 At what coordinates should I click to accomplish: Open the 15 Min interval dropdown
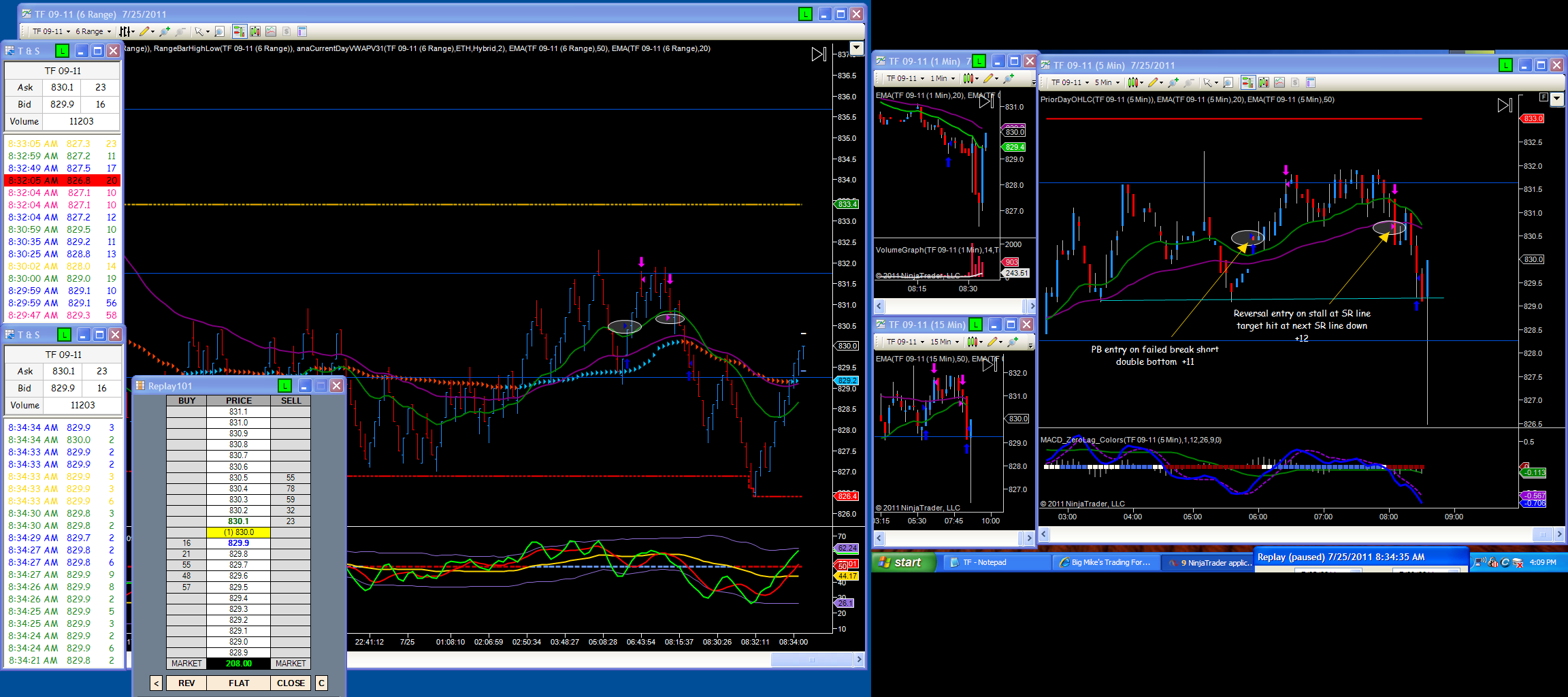click(945, 342)
